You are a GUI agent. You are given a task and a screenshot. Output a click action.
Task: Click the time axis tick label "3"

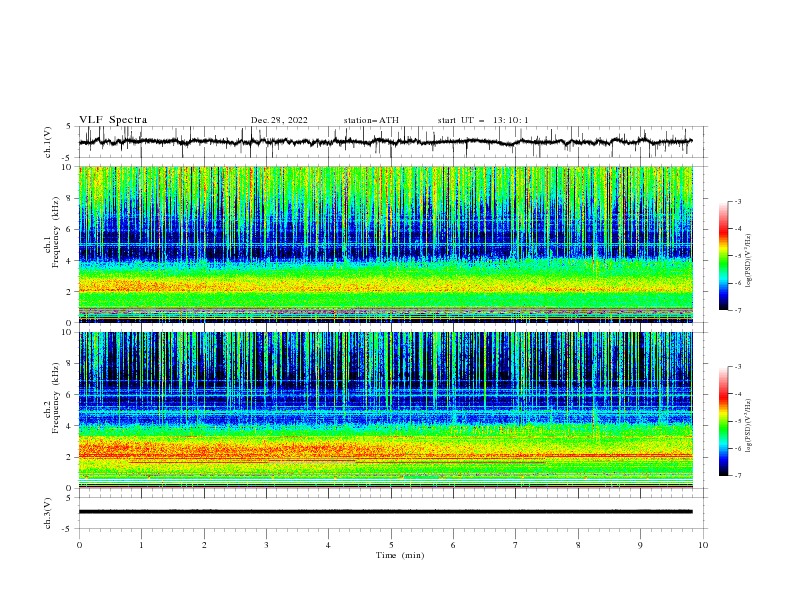pyautogui.click(x=266, y=545)
